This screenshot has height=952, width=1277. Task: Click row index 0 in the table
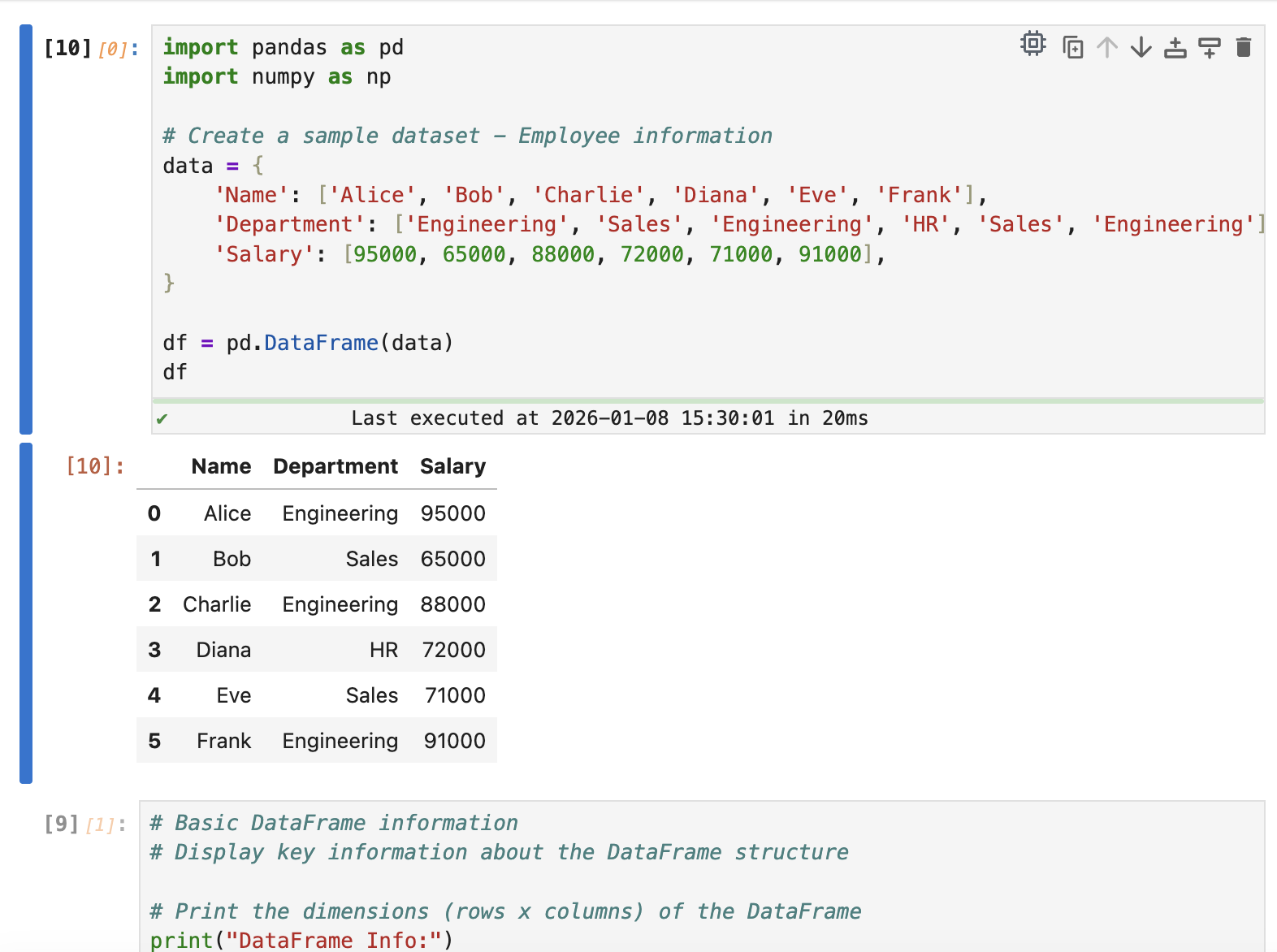click(154, 513)
